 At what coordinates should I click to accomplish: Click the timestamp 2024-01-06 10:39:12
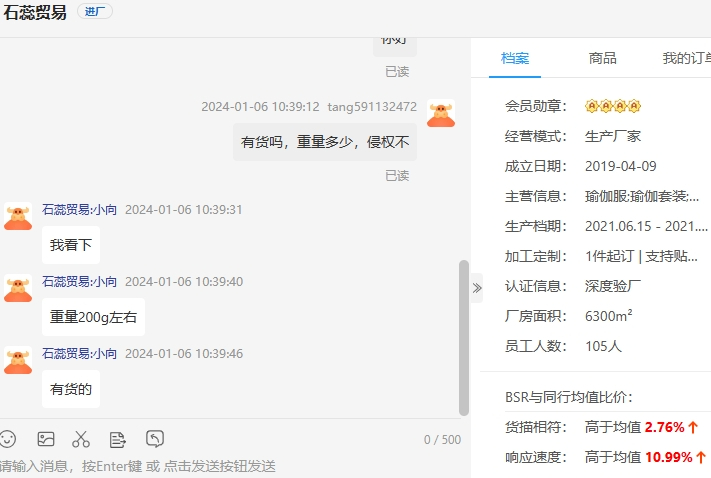[x=260, y=107]
